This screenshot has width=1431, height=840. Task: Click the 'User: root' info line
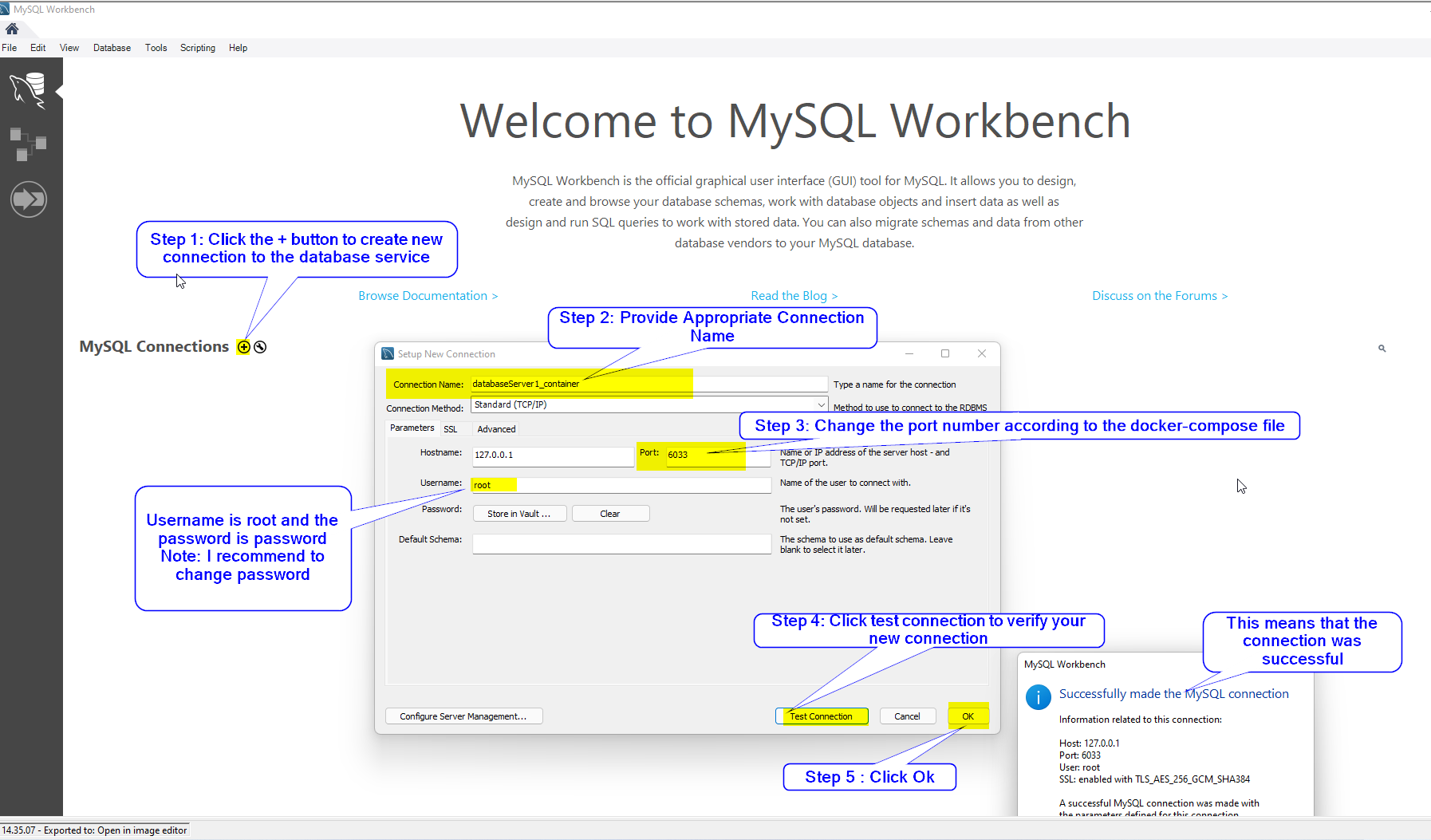(x=1079, y=767)
